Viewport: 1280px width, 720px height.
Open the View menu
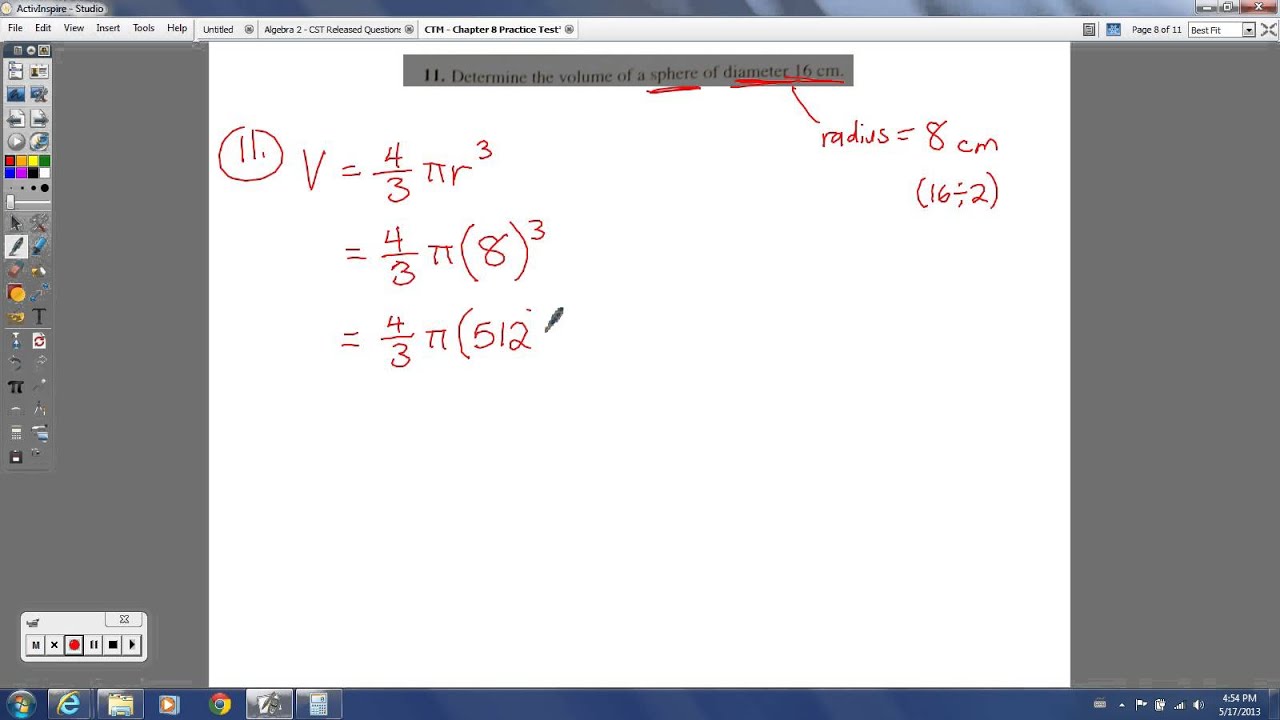tap(74, 29)
